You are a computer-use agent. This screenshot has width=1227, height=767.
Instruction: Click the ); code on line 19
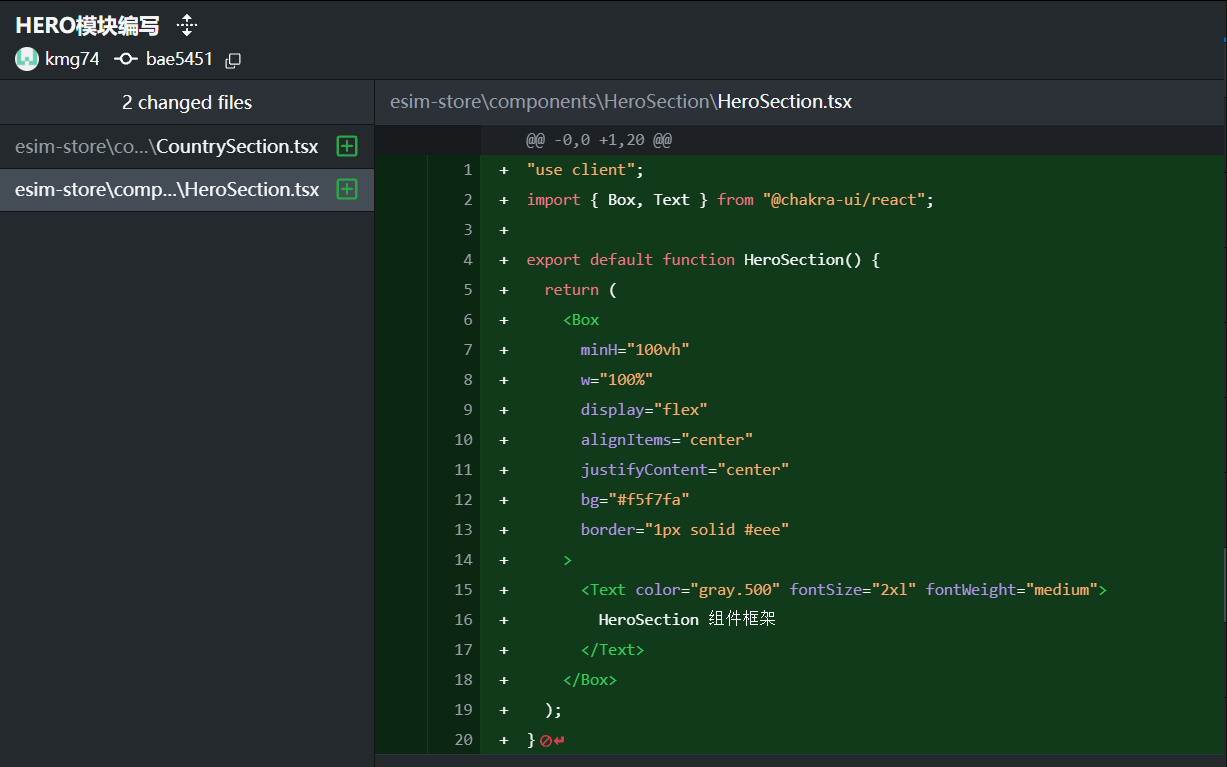tap(554, 710)
